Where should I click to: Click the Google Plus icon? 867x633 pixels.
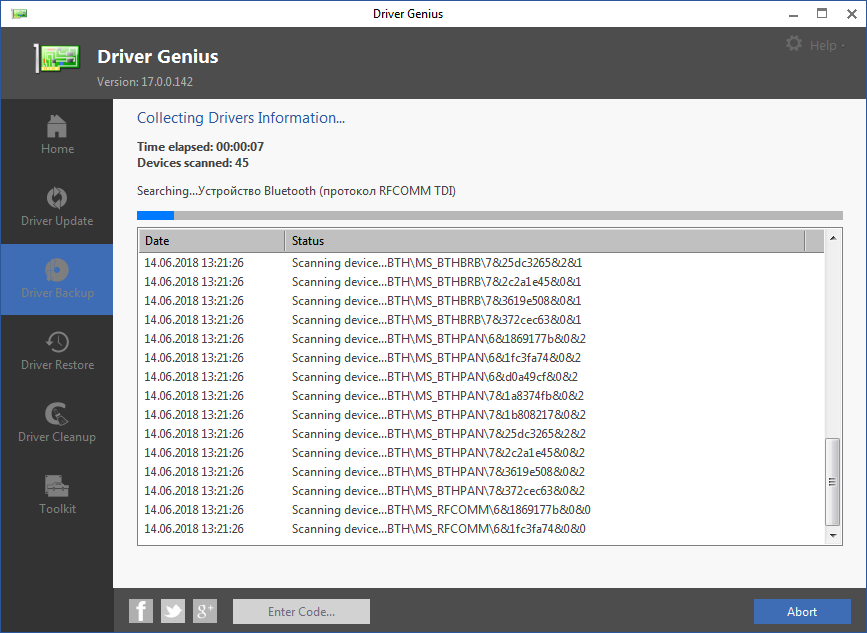205,611
